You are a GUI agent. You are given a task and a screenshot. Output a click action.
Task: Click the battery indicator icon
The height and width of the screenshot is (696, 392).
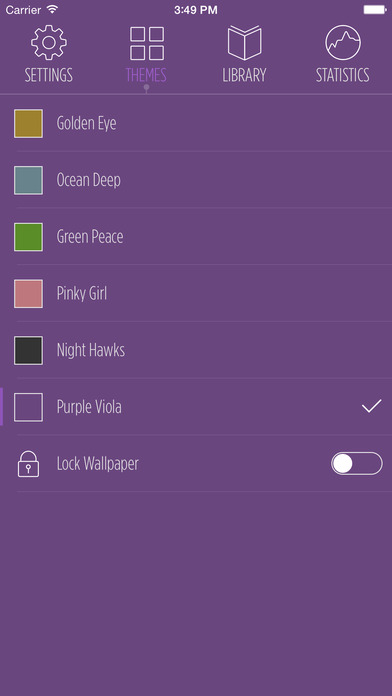pos(375,9)
